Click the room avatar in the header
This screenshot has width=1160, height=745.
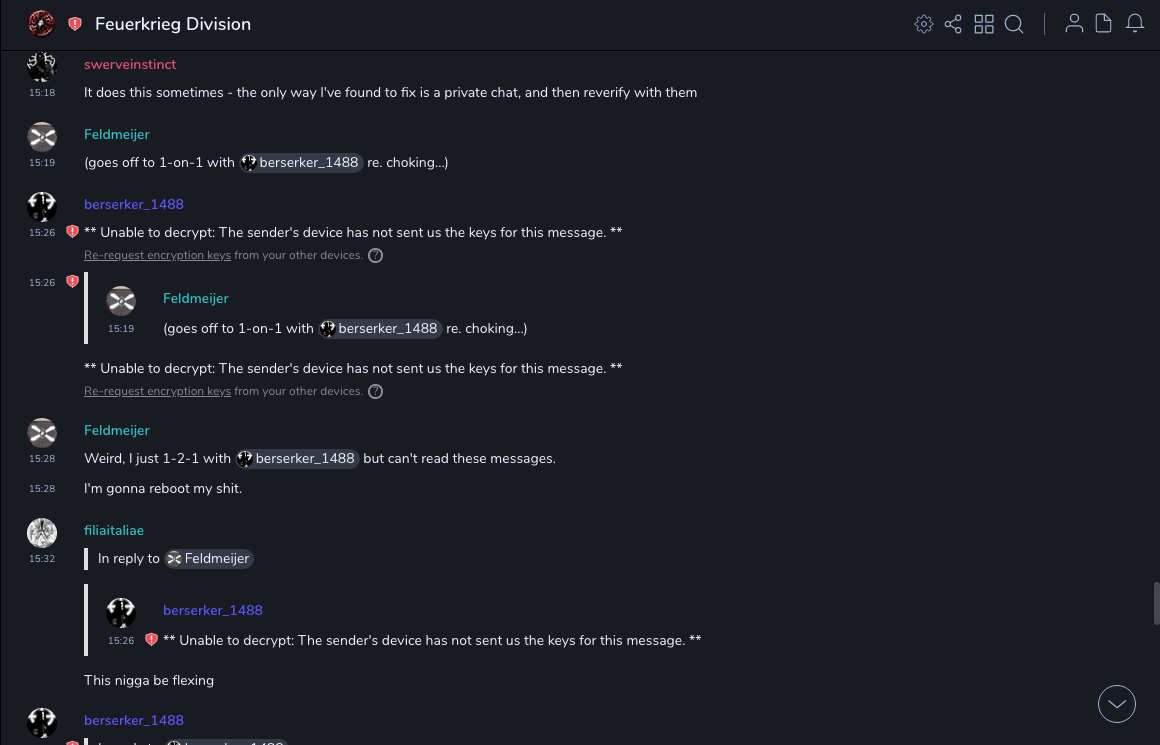tap(41, 24)
